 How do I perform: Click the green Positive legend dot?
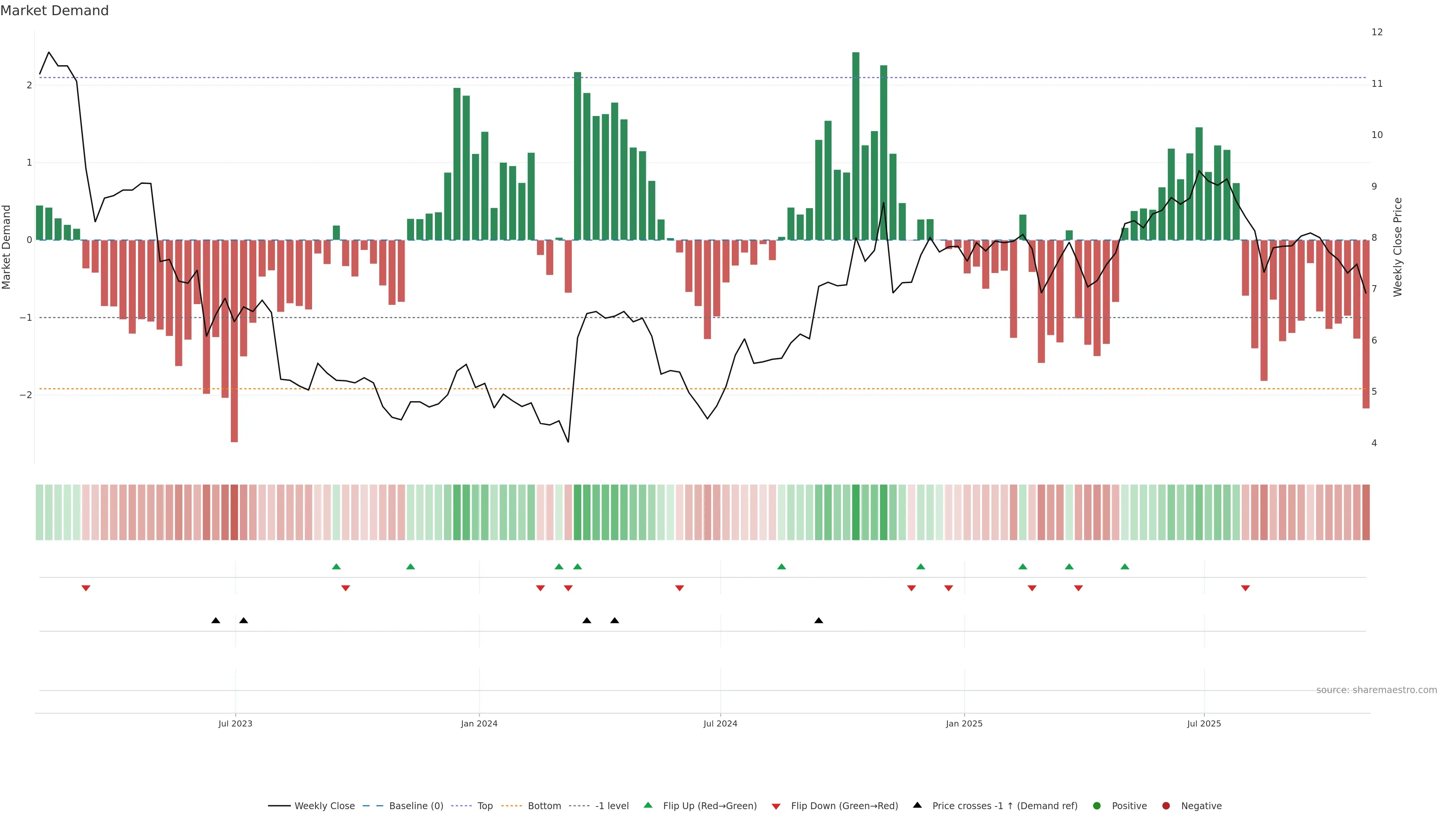coord(1097,805)
